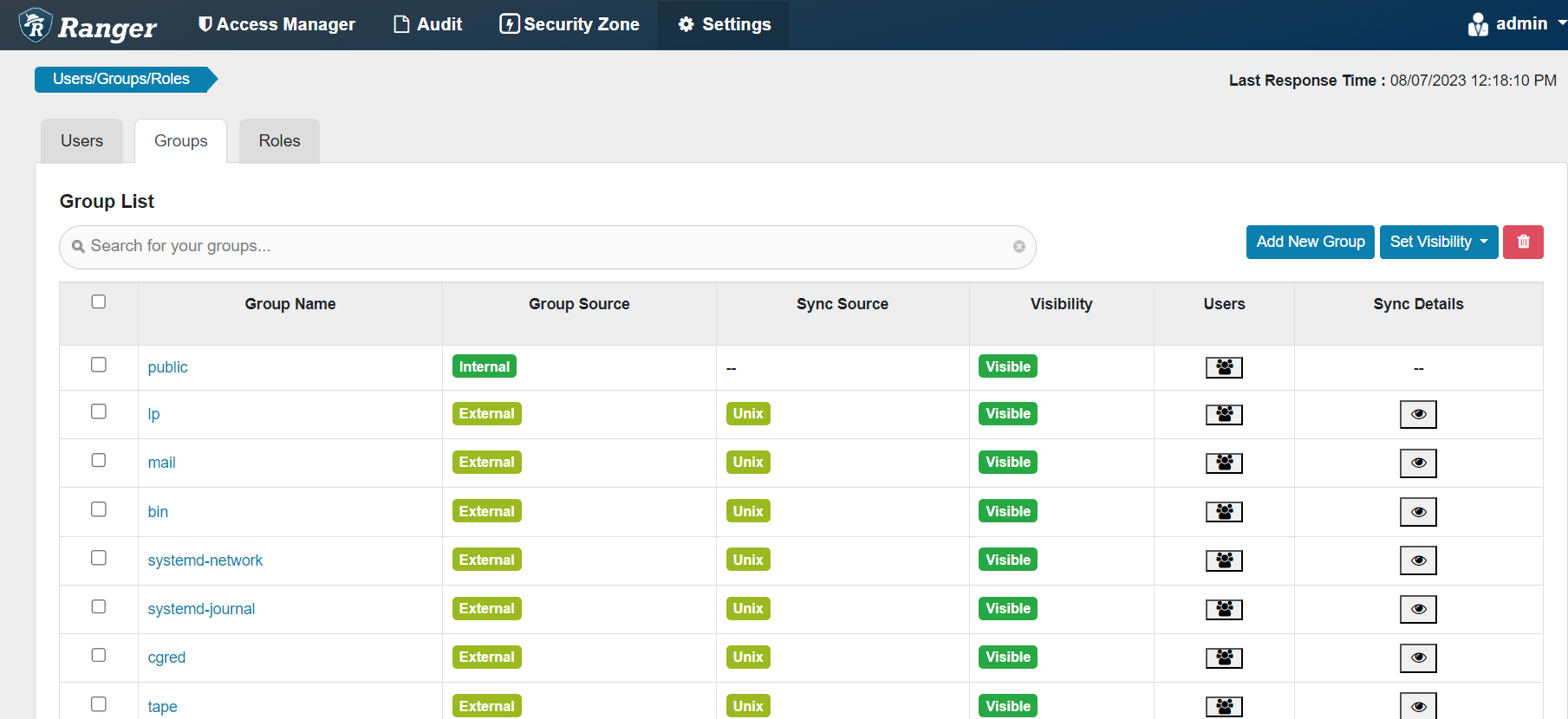Check the lp group checkbox

point(99,411)
